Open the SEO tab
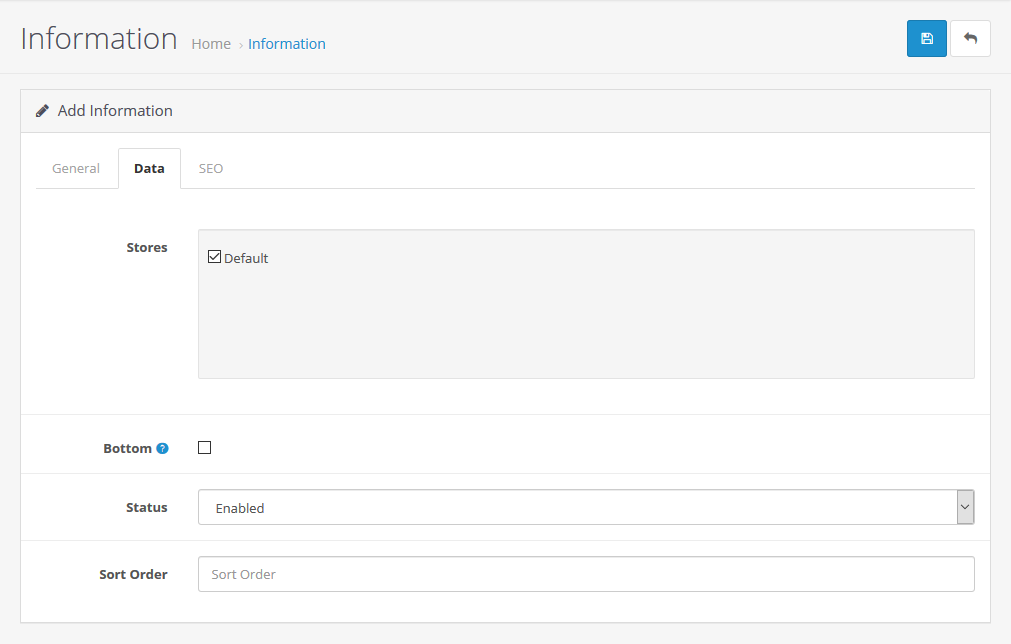 [x=211, y=168]
